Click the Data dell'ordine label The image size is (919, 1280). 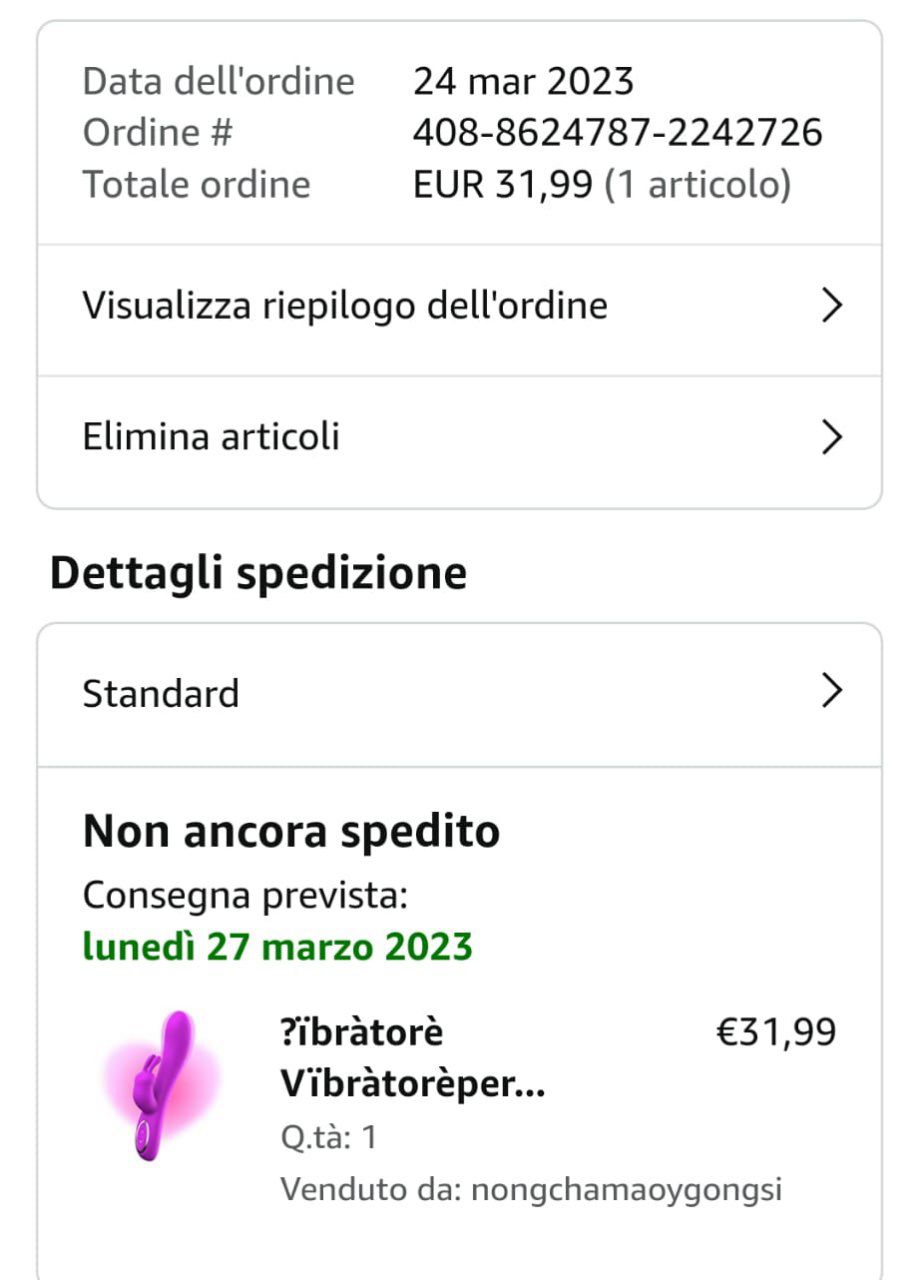(218, 81)
